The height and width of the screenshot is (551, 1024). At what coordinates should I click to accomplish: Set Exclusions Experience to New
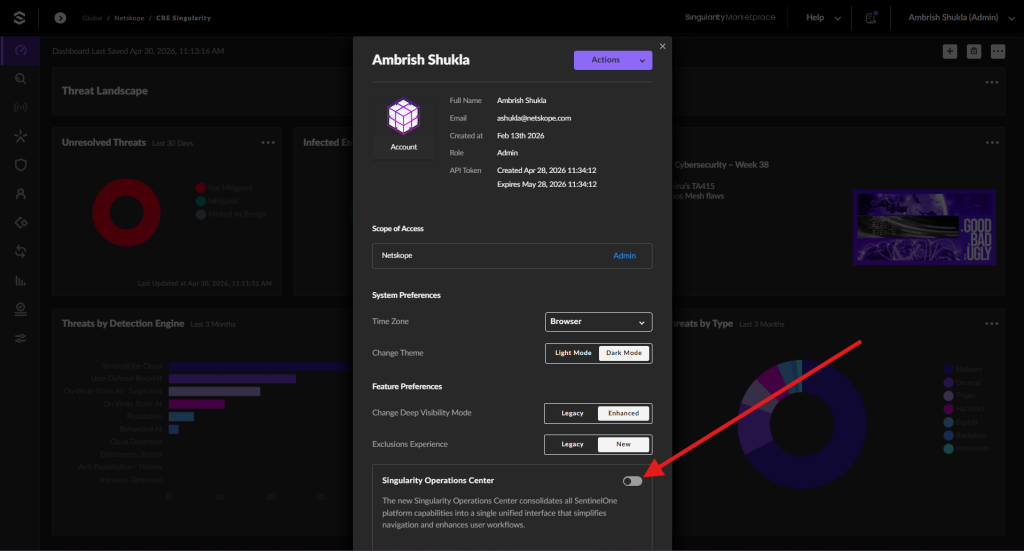click(624, 445)
